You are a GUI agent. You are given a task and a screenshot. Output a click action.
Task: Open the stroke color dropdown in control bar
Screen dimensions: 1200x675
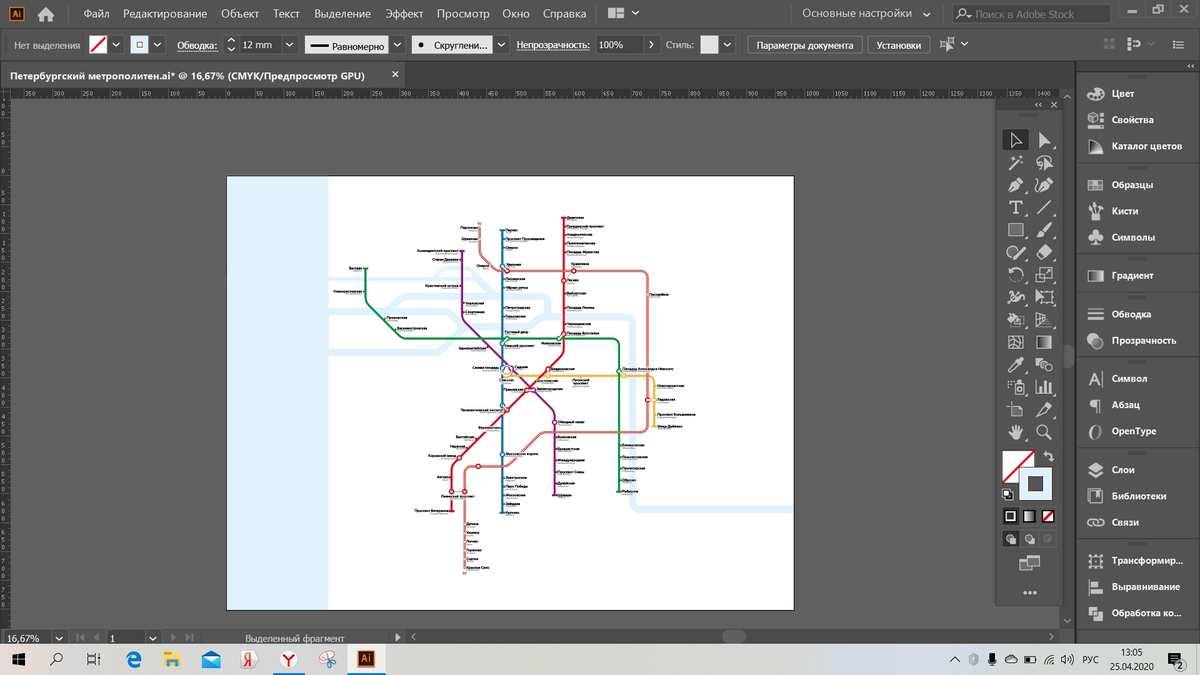point(157,45)
